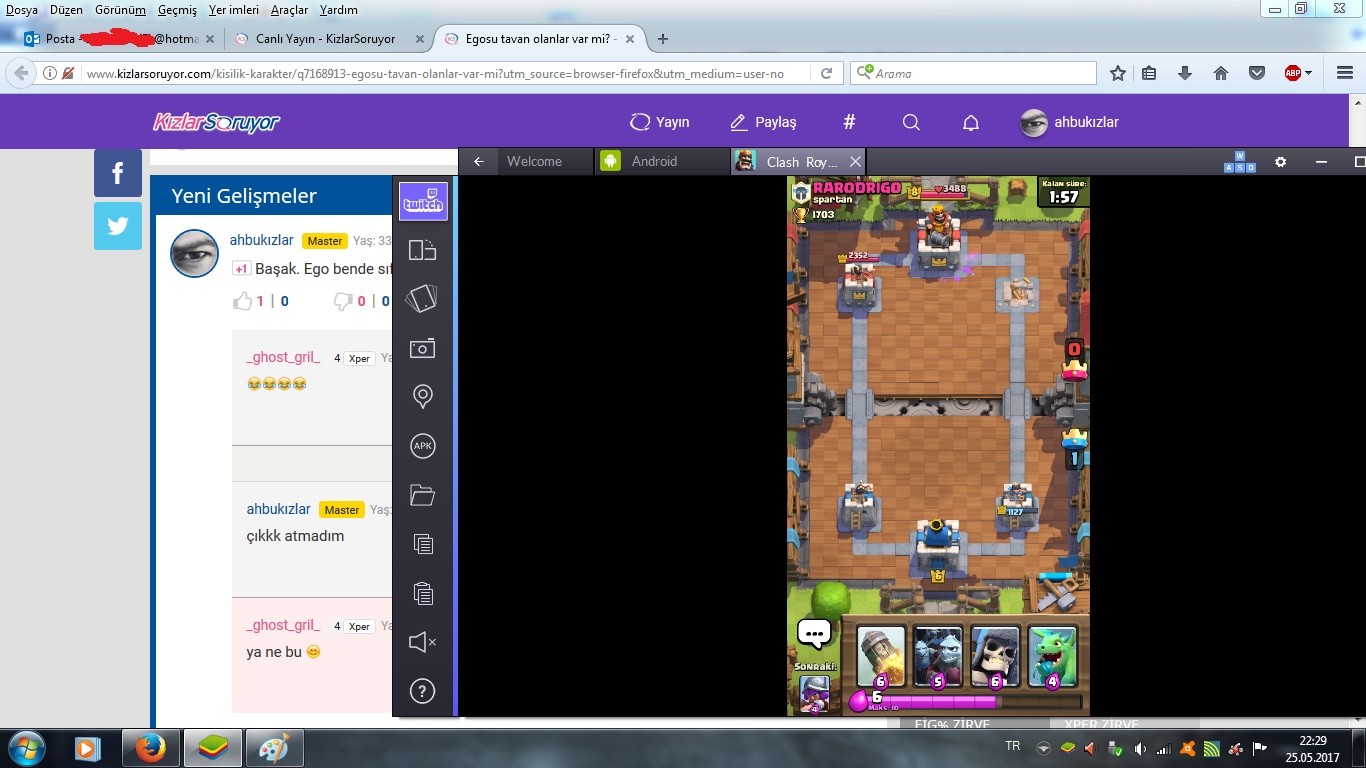Bookmark this page with the star icon

click(x=1118, y=73)
